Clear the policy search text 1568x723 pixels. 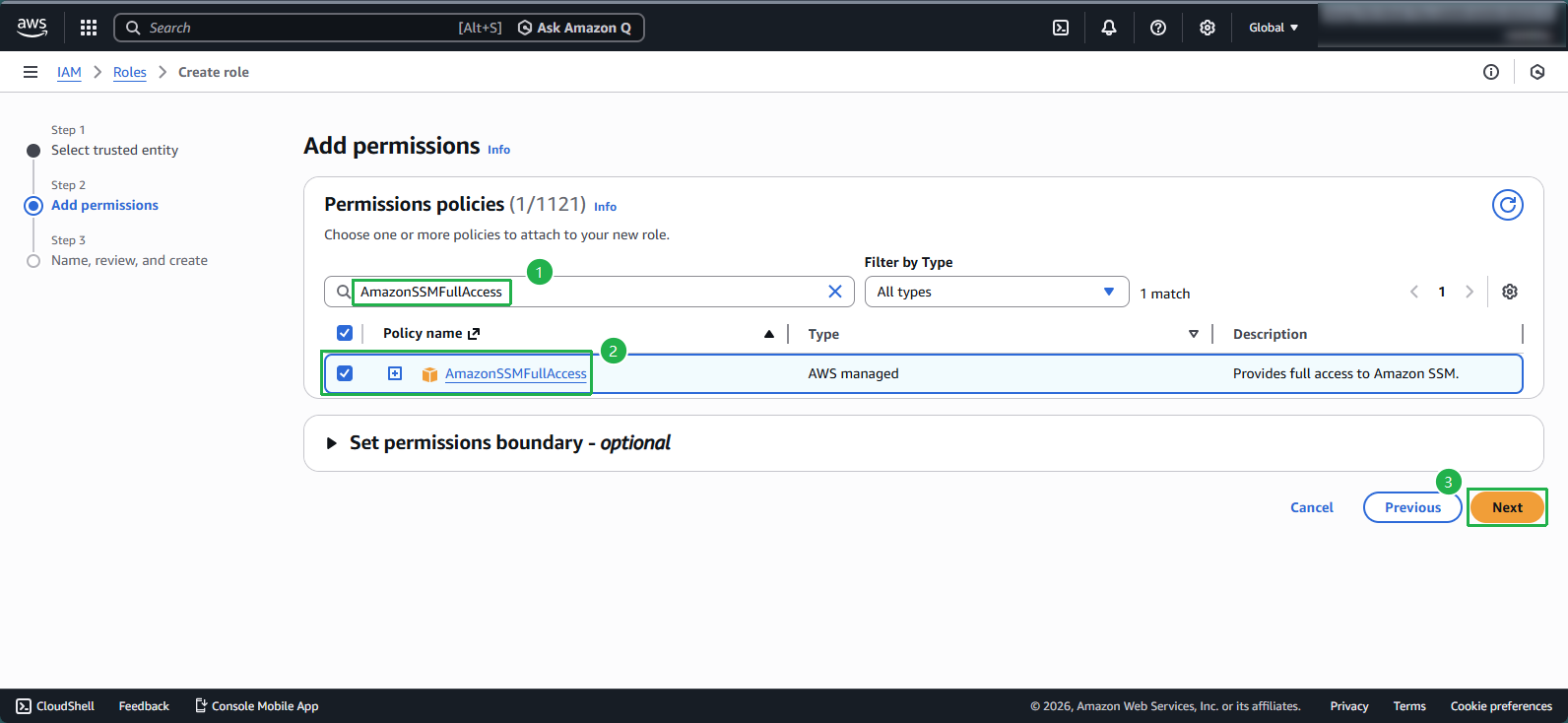[835, 292]
